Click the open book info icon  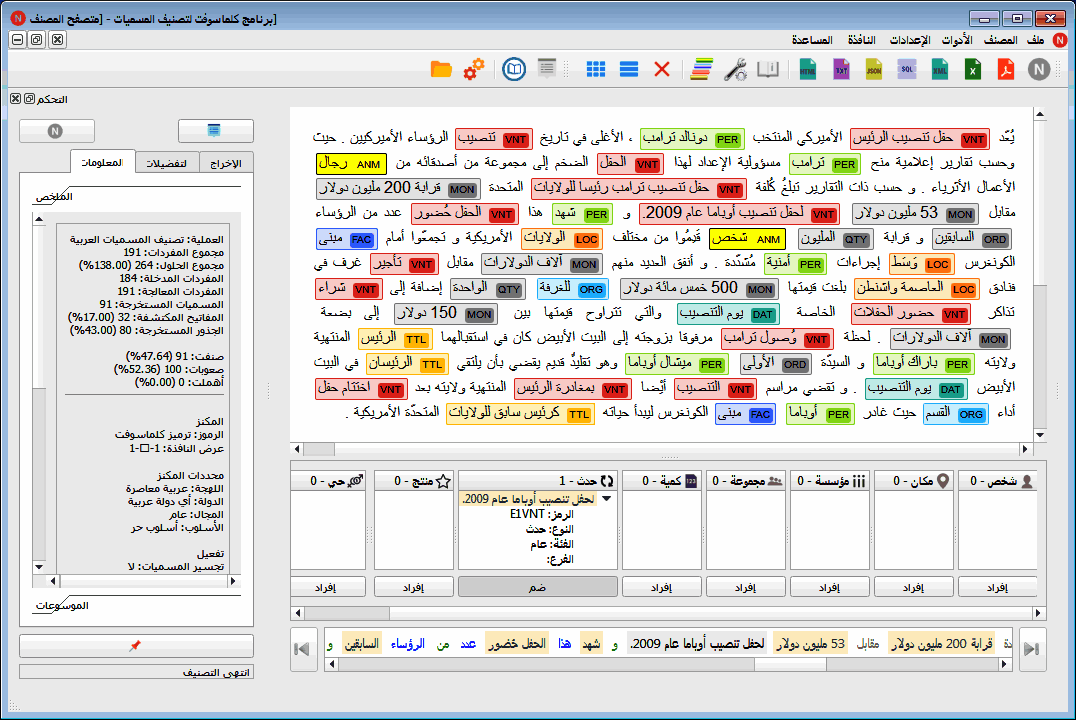click(768, 69)
